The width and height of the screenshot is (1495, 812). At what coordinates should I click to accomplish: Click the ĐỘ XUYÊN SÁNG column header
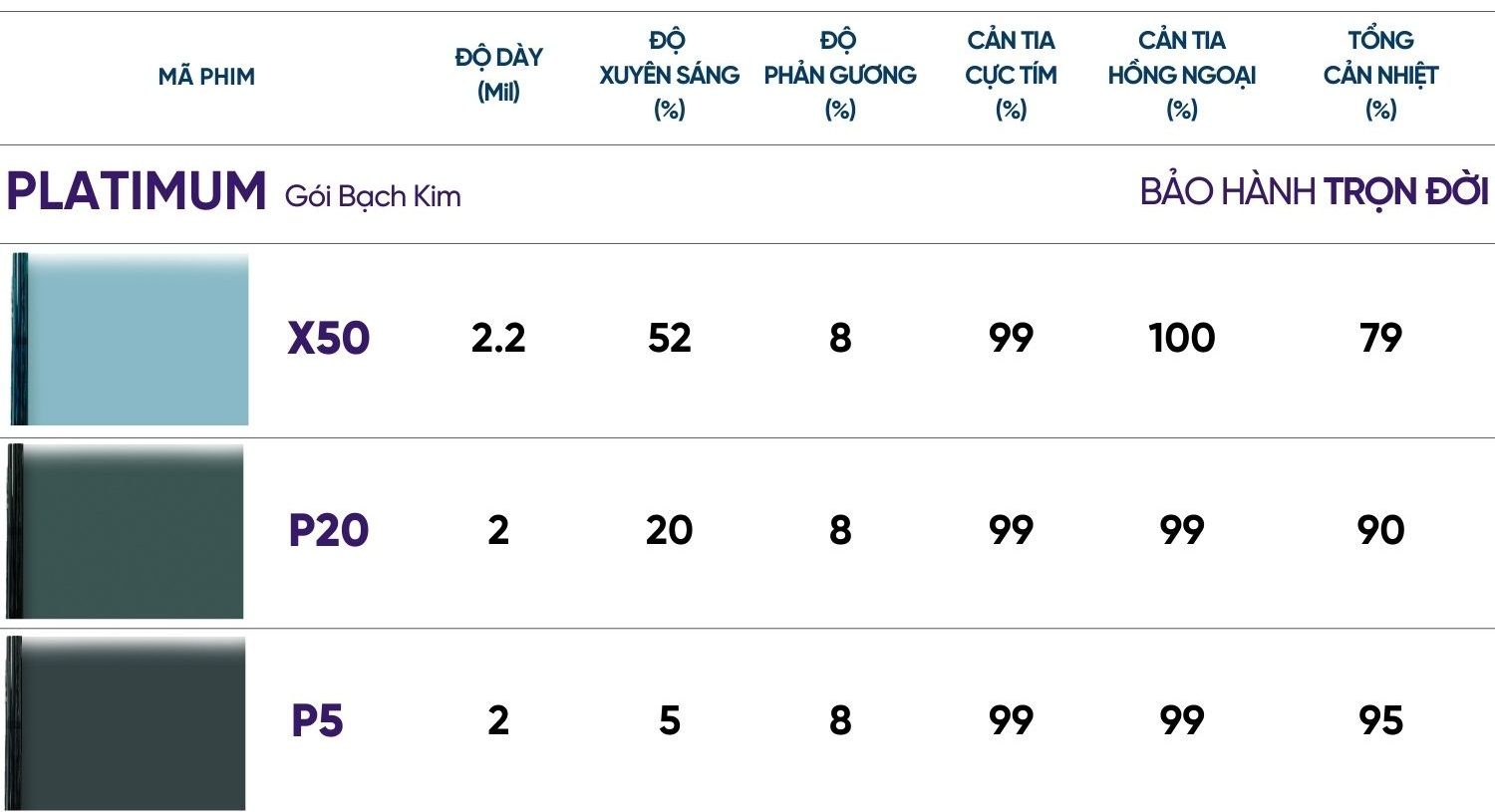tap(669, 75)
